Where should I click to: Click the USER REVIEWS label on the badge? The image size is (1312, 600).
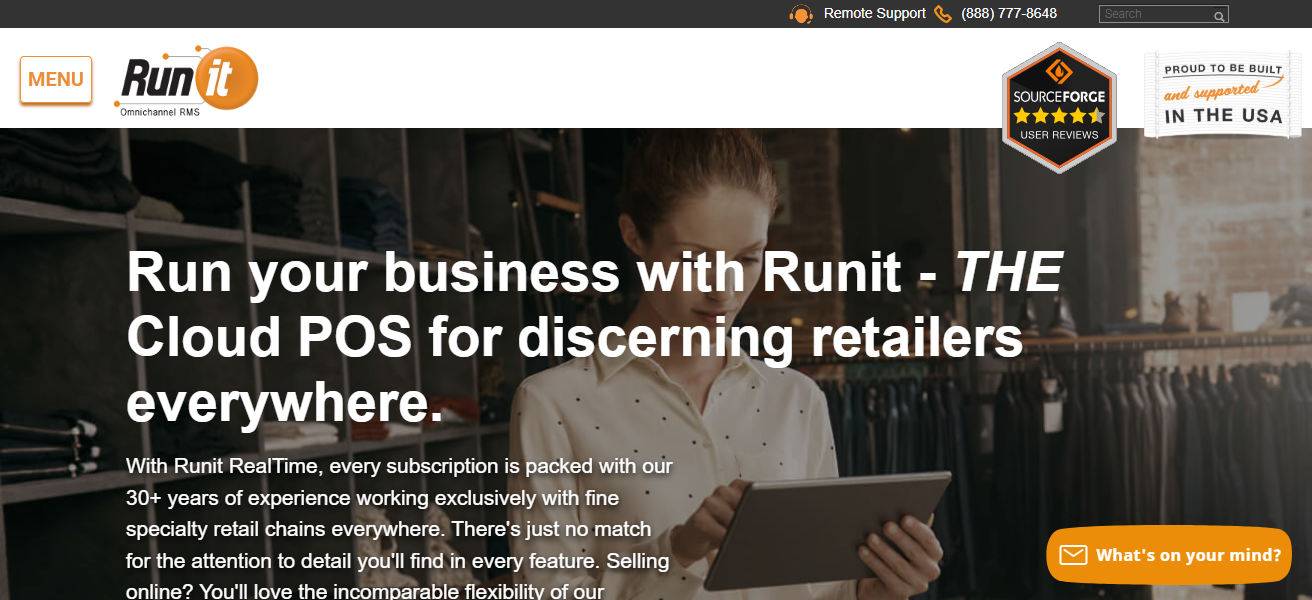pos(1059,132)
